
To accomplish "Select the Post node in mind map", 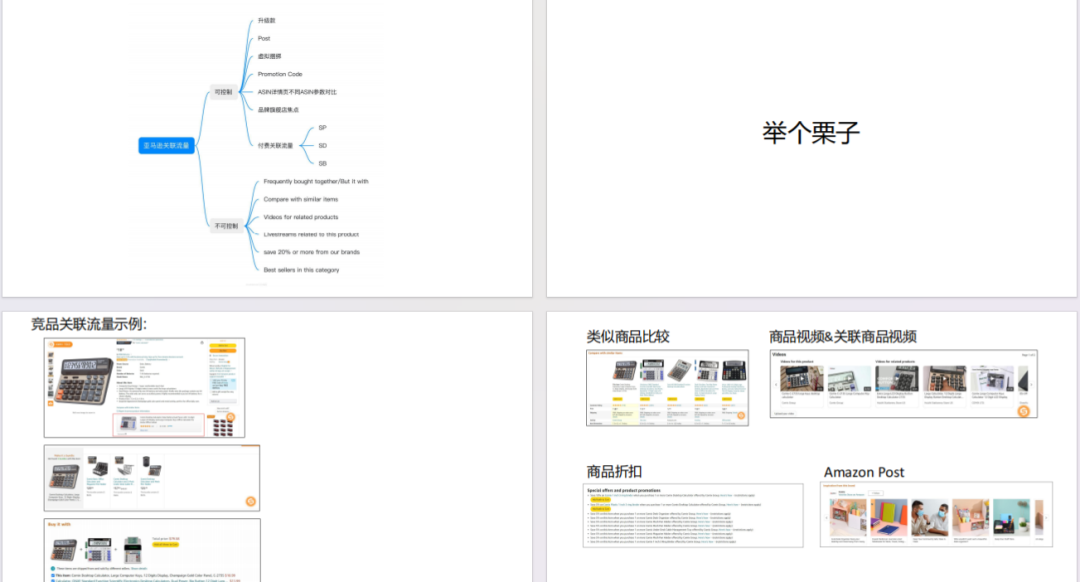I will click(264, 39).
